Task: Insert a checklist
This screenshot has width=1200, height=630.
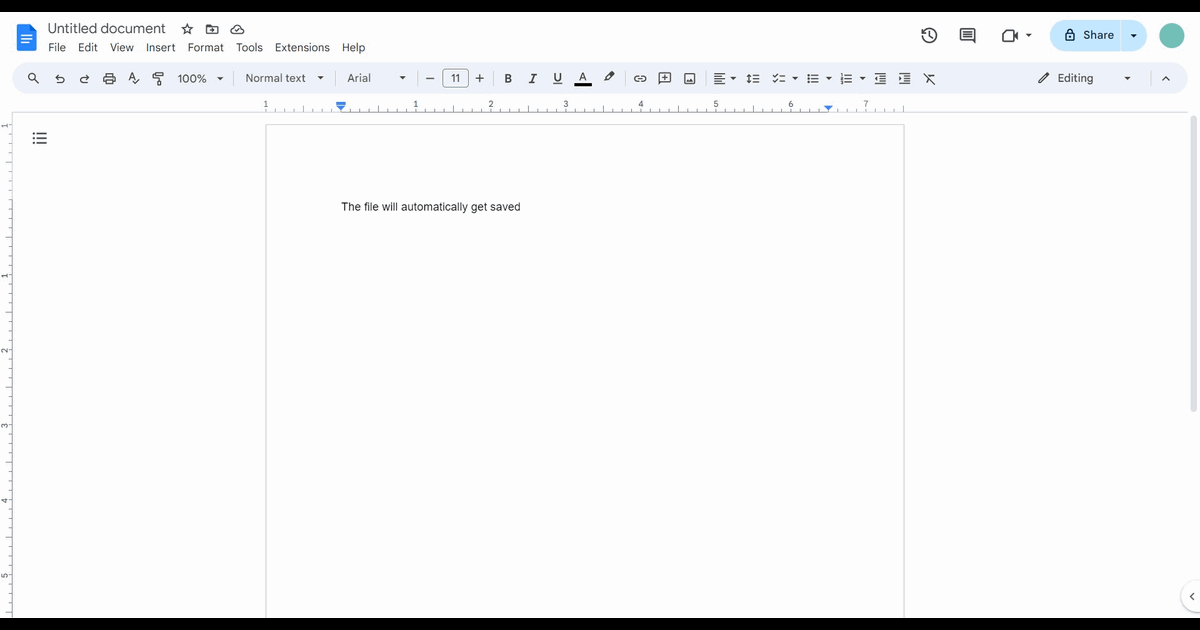Action: click(x=779, y=78)
